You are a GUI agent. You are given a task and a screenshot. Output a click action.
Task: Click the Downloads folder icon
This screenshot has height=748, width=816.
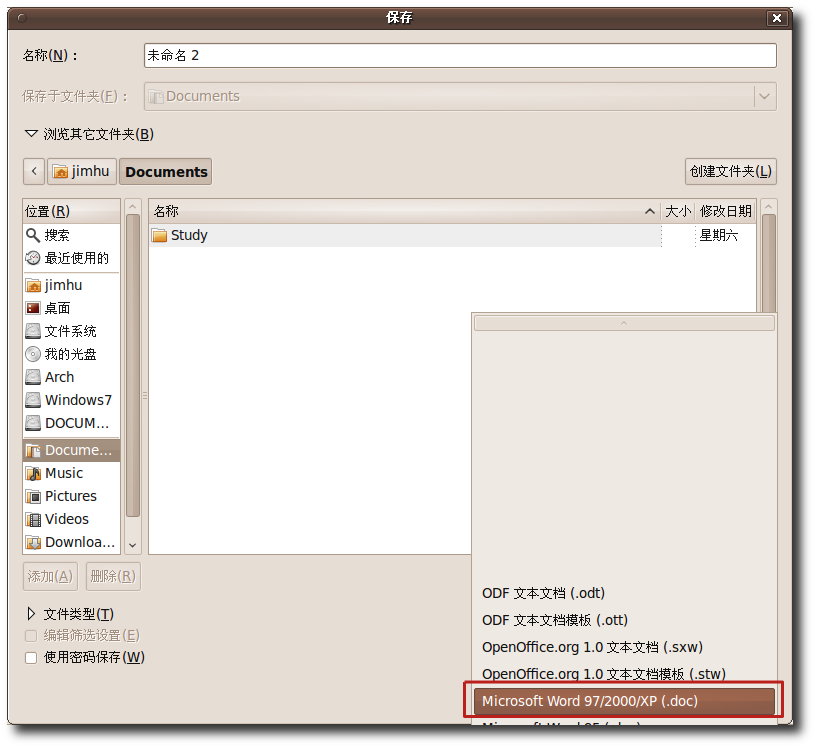point(33,542)
